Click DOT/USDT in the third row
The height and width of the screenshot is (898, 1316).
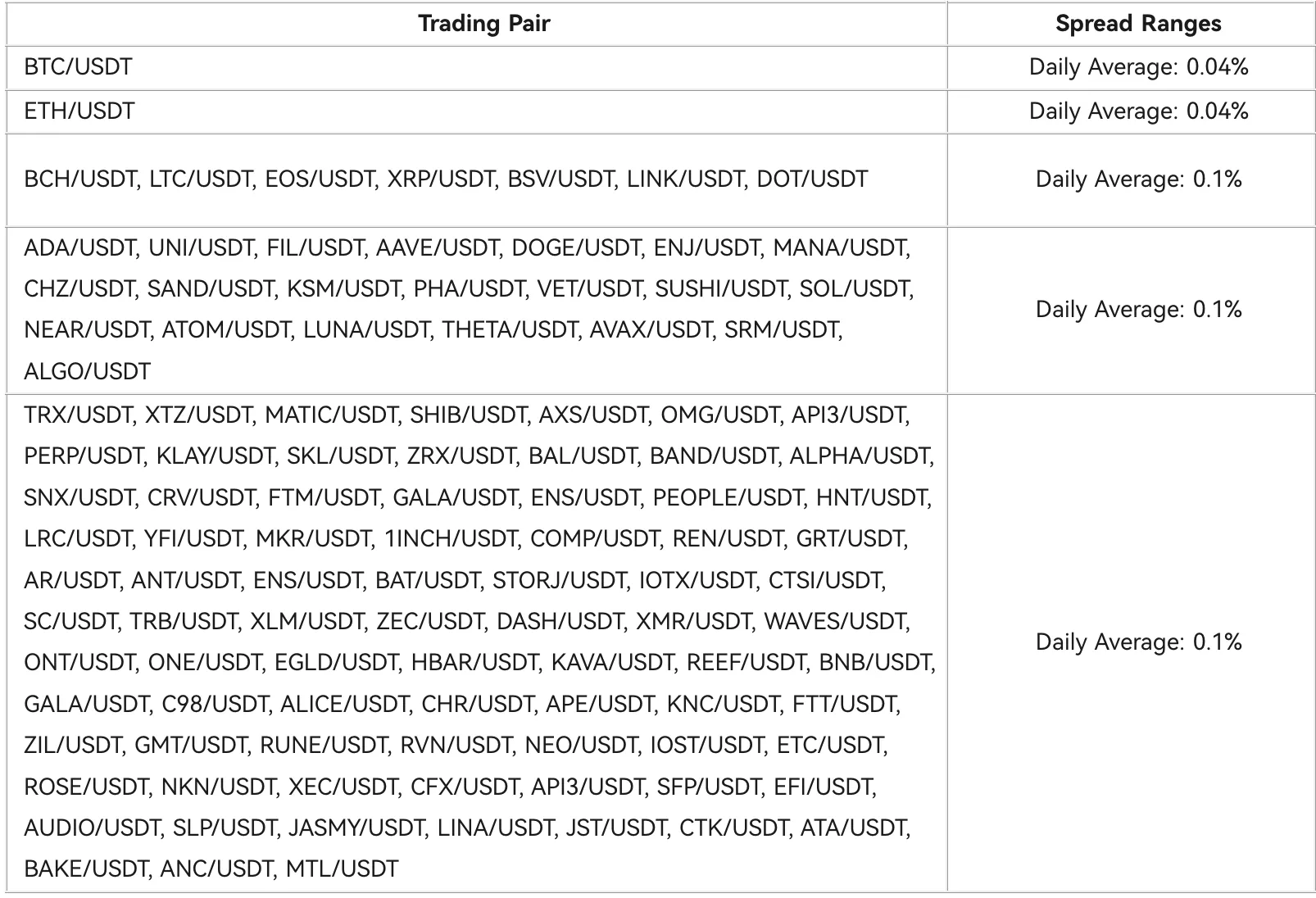click(x=811, y=179)
